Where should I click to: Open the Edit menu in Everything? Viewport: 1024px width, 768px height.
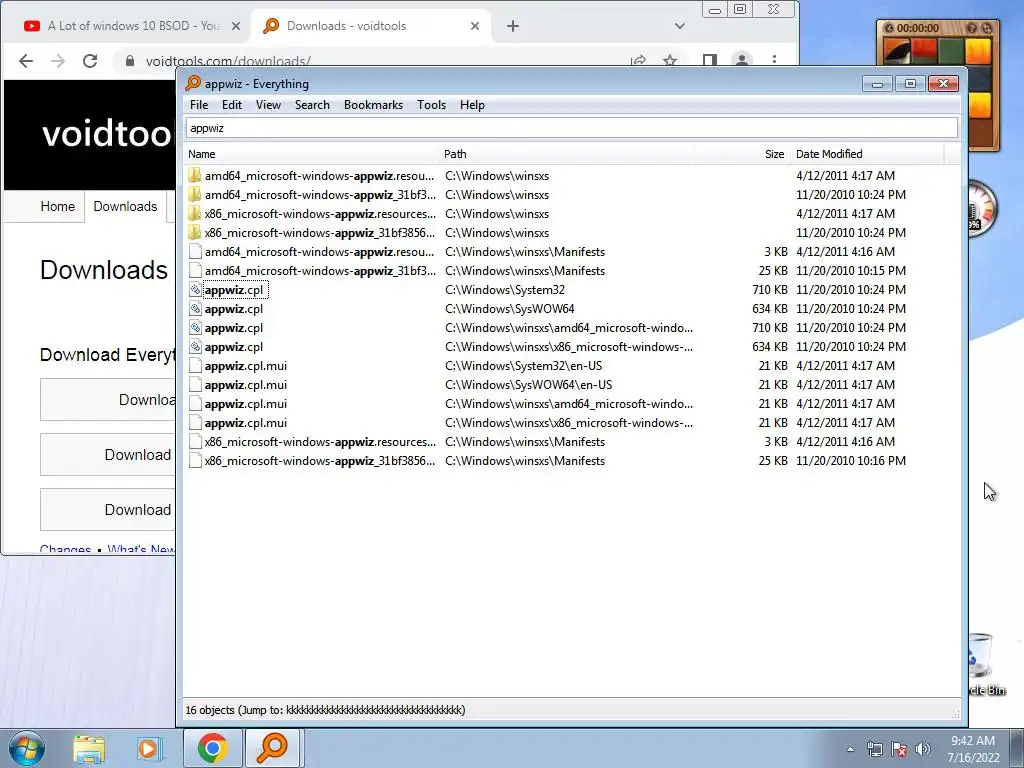click(231, 105)
